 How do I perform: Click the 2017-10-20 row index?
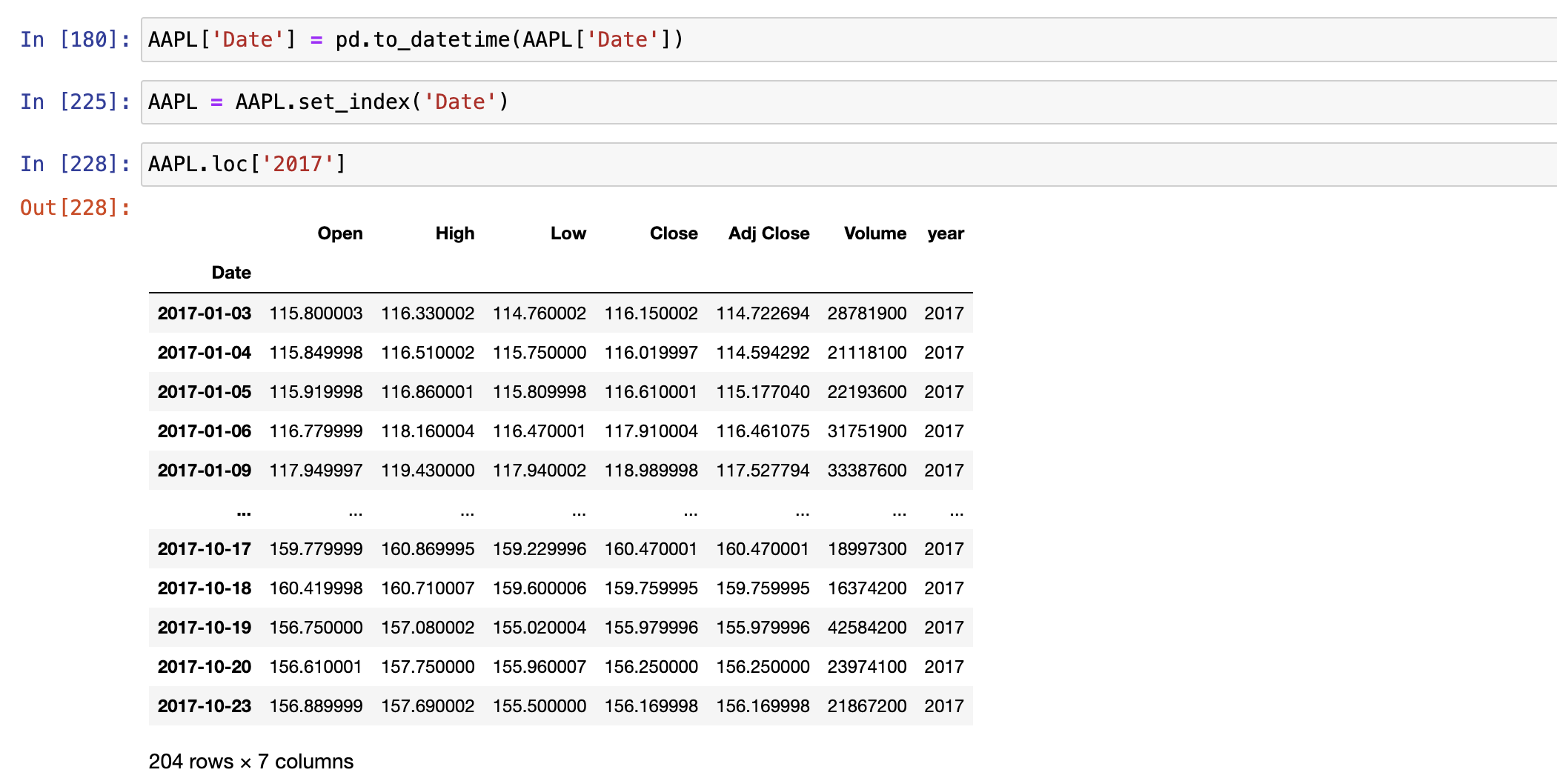205,667
